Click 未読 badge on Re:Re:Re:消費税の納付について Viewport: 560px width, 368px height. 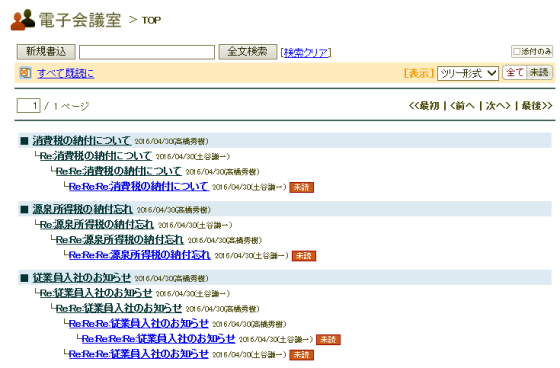point(301,187)
